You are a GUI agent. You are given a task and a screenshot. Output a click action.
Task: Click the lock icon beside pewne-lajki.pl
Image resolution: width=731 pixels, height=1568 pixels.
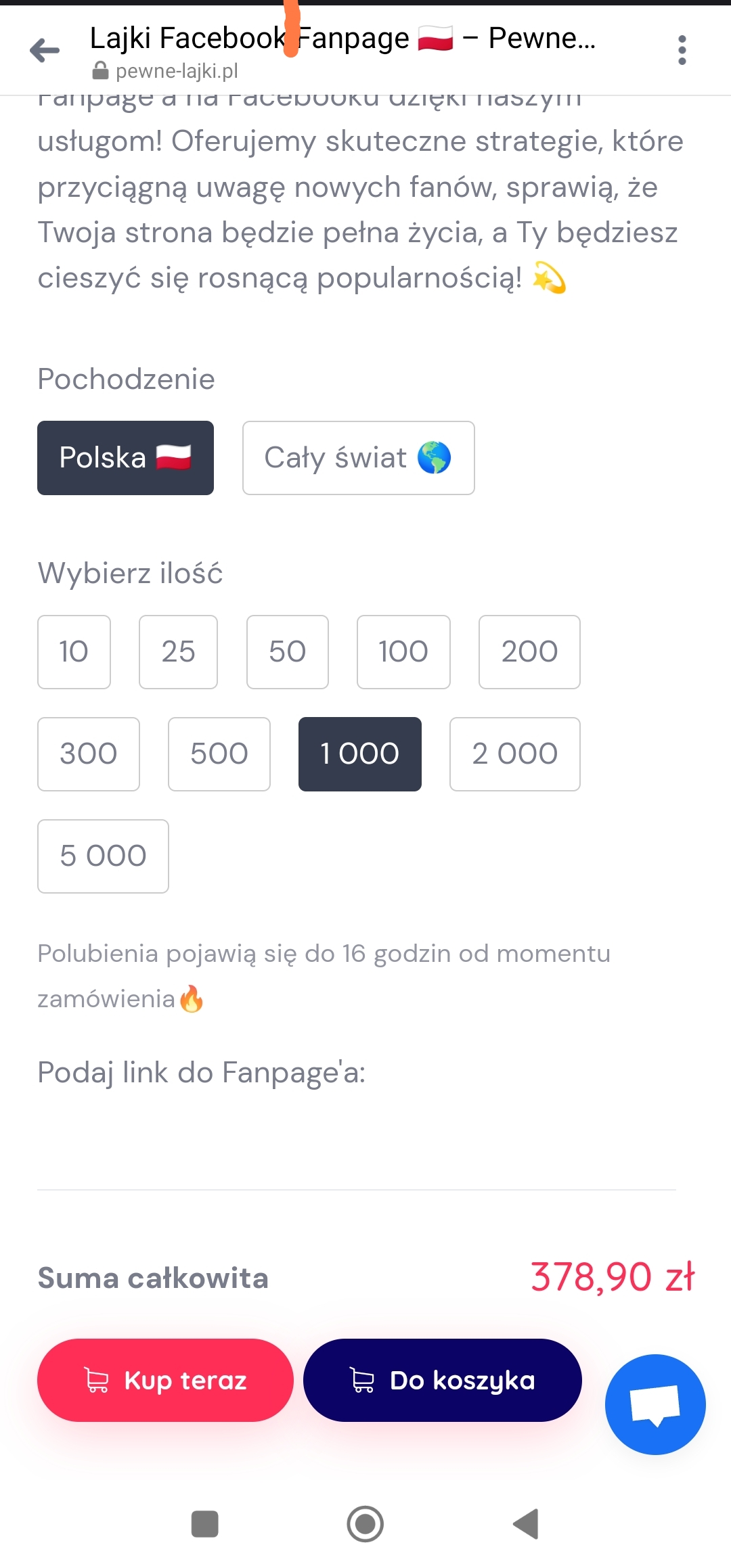point(100,70)
